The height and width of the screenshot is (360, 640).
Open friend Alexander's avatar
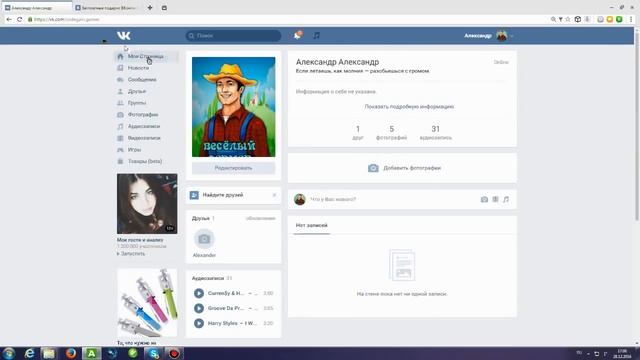coord(204,239)
